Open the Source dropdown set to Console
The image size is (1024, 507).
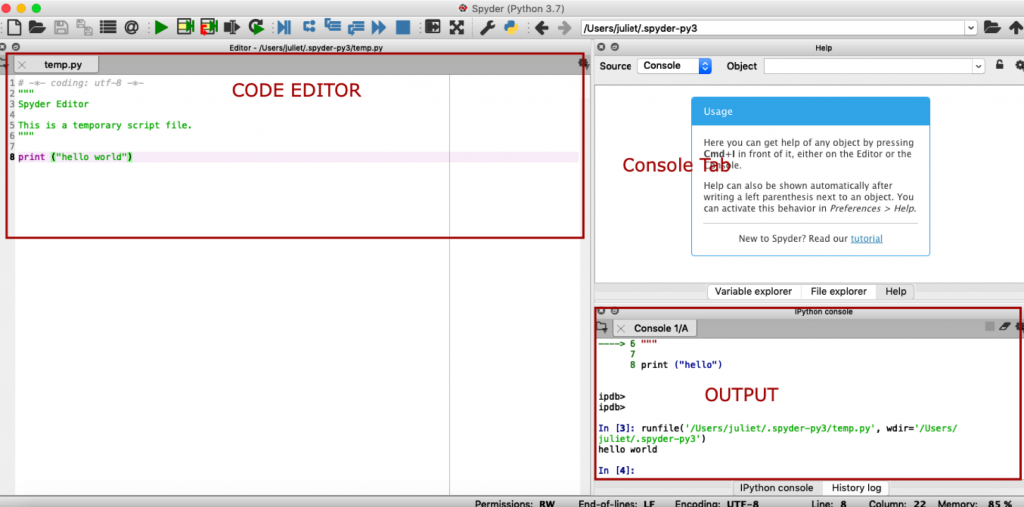pos(675,66)
